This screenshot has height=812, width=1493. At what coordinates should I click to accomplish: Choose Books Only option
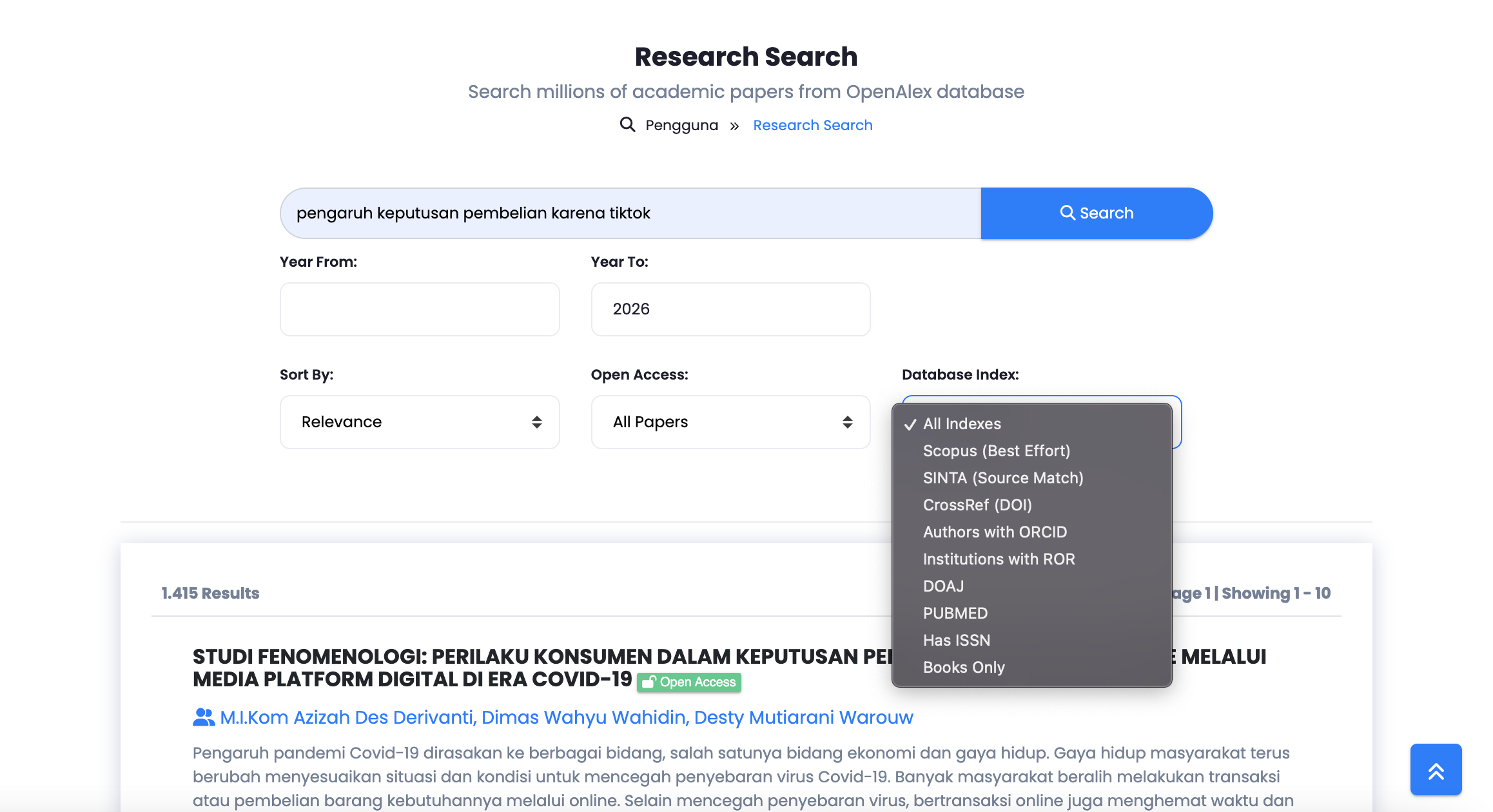963,668
